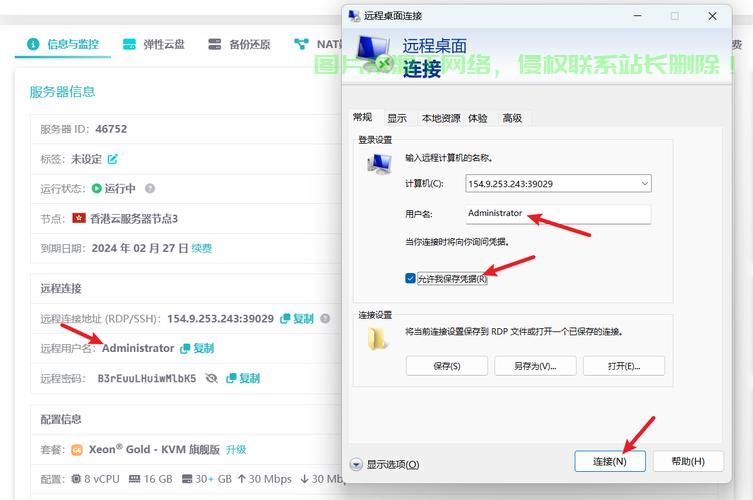Click password text B3rEuuLHuiwMlbK5
Image resolution: width=753 pixels, height=500 pixels.
tap(147, 378)
